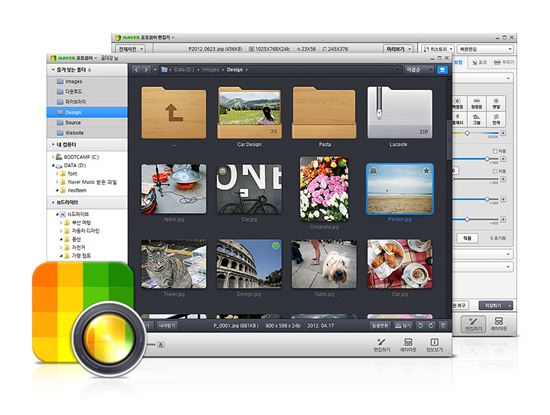Click the Images breadcrumb segment

point(210,69)
